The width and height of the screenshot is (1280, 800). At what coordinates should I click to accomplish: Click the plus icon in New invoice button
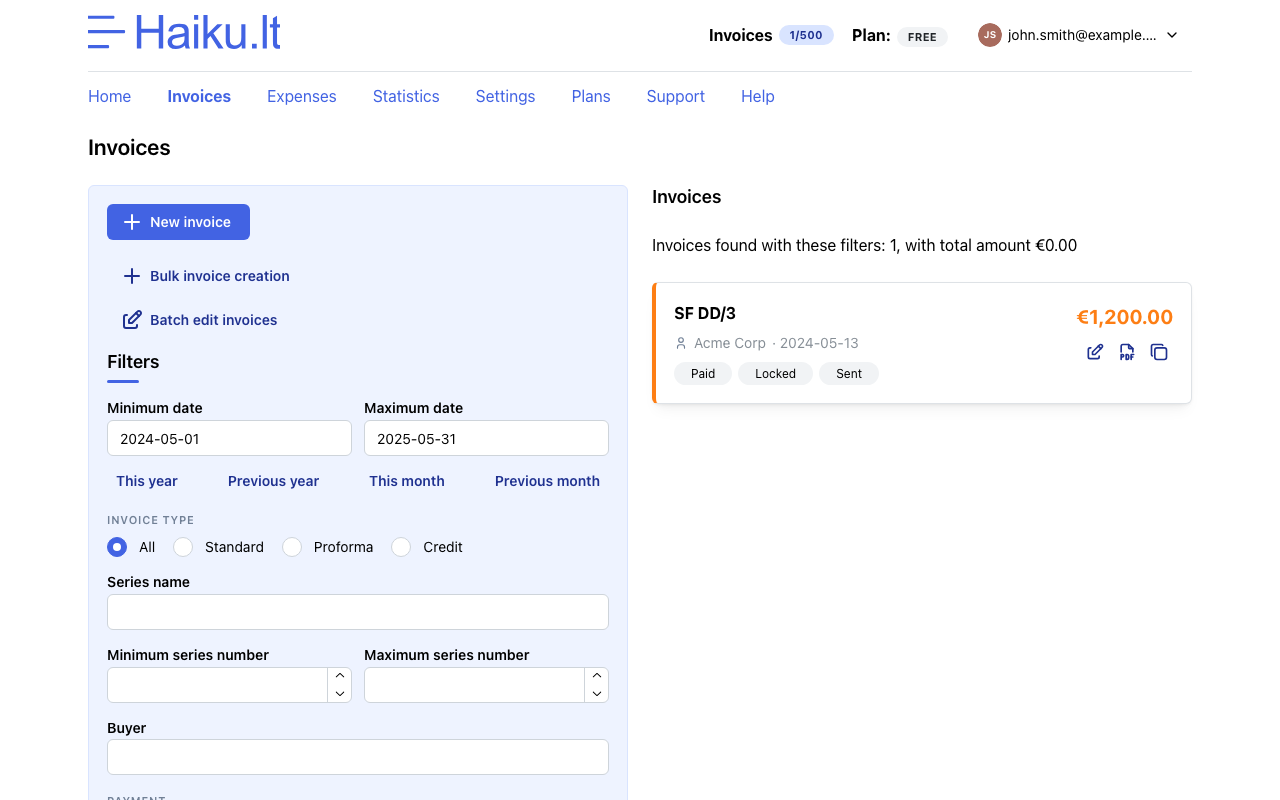point(132,222)
